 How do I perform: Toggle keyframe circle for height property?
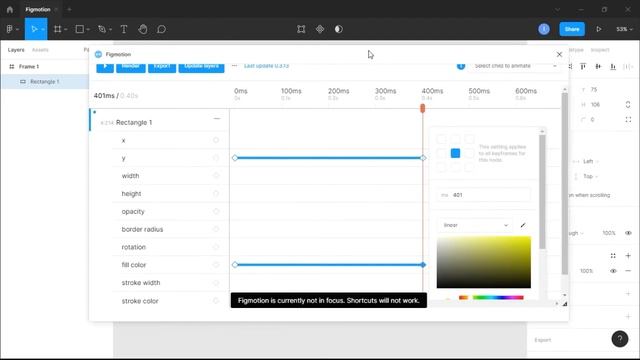(216, 193)
